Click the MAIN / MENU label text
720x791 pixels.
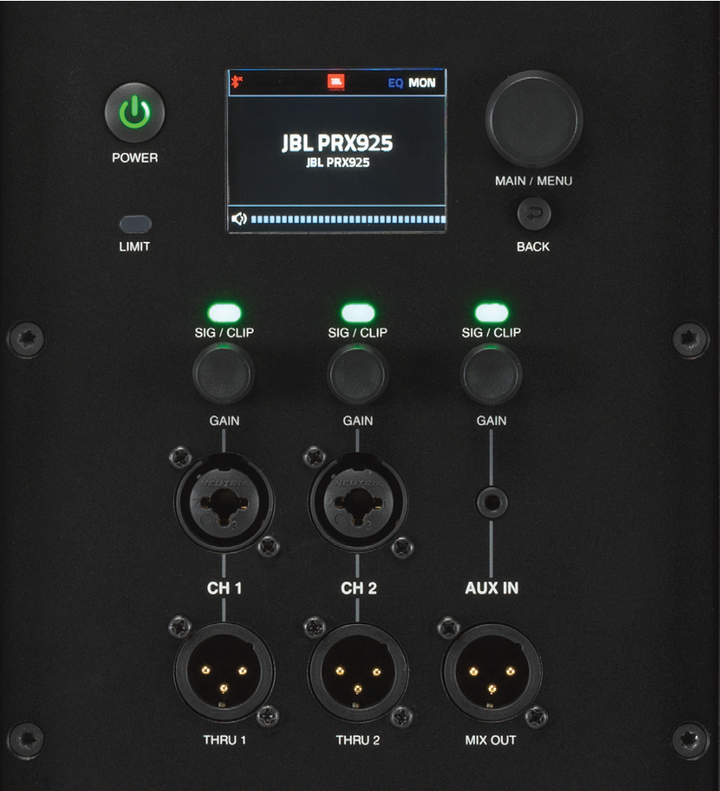533,181
